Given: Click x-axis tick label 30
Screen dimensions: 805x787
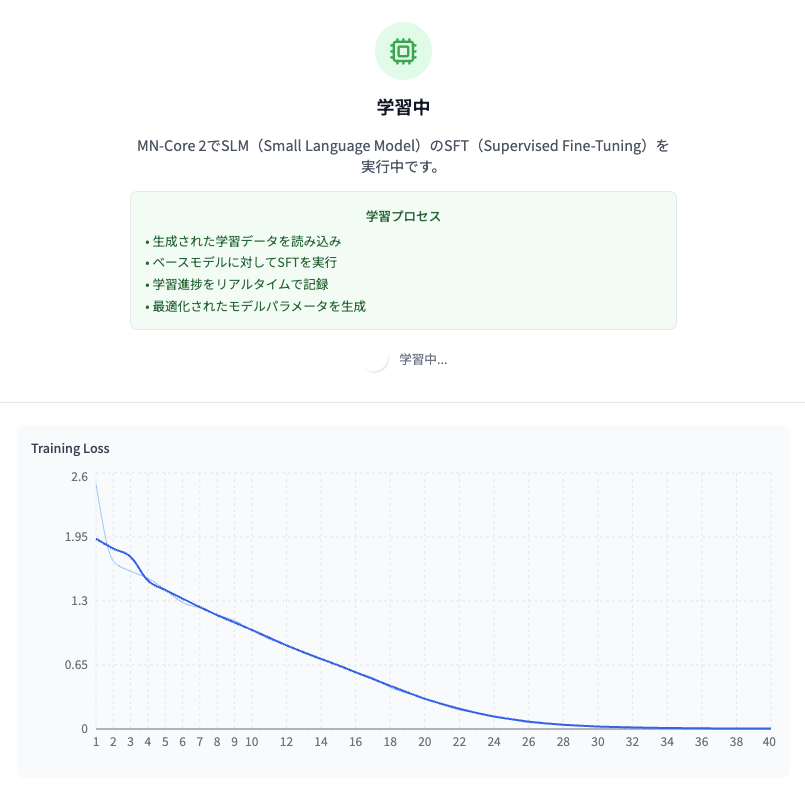Looking at the screenshot, I should click(598, 742).
